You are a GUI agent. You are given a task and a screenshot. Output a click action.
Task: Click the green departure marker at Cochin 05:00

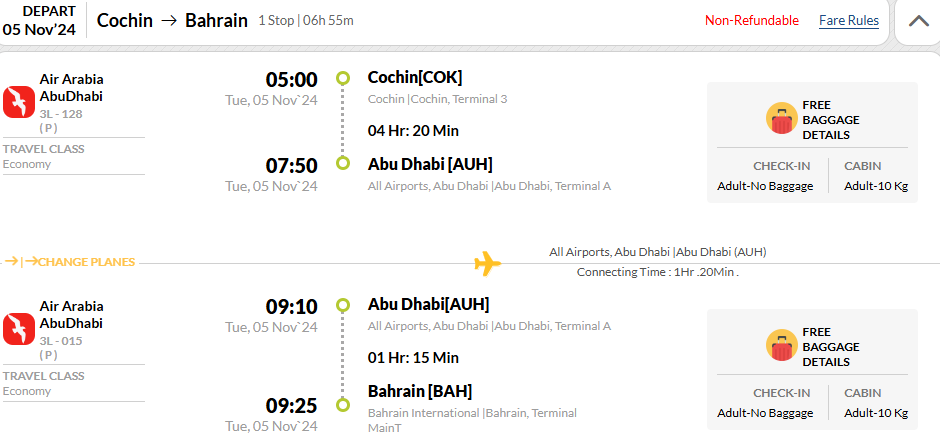point(343,78)
